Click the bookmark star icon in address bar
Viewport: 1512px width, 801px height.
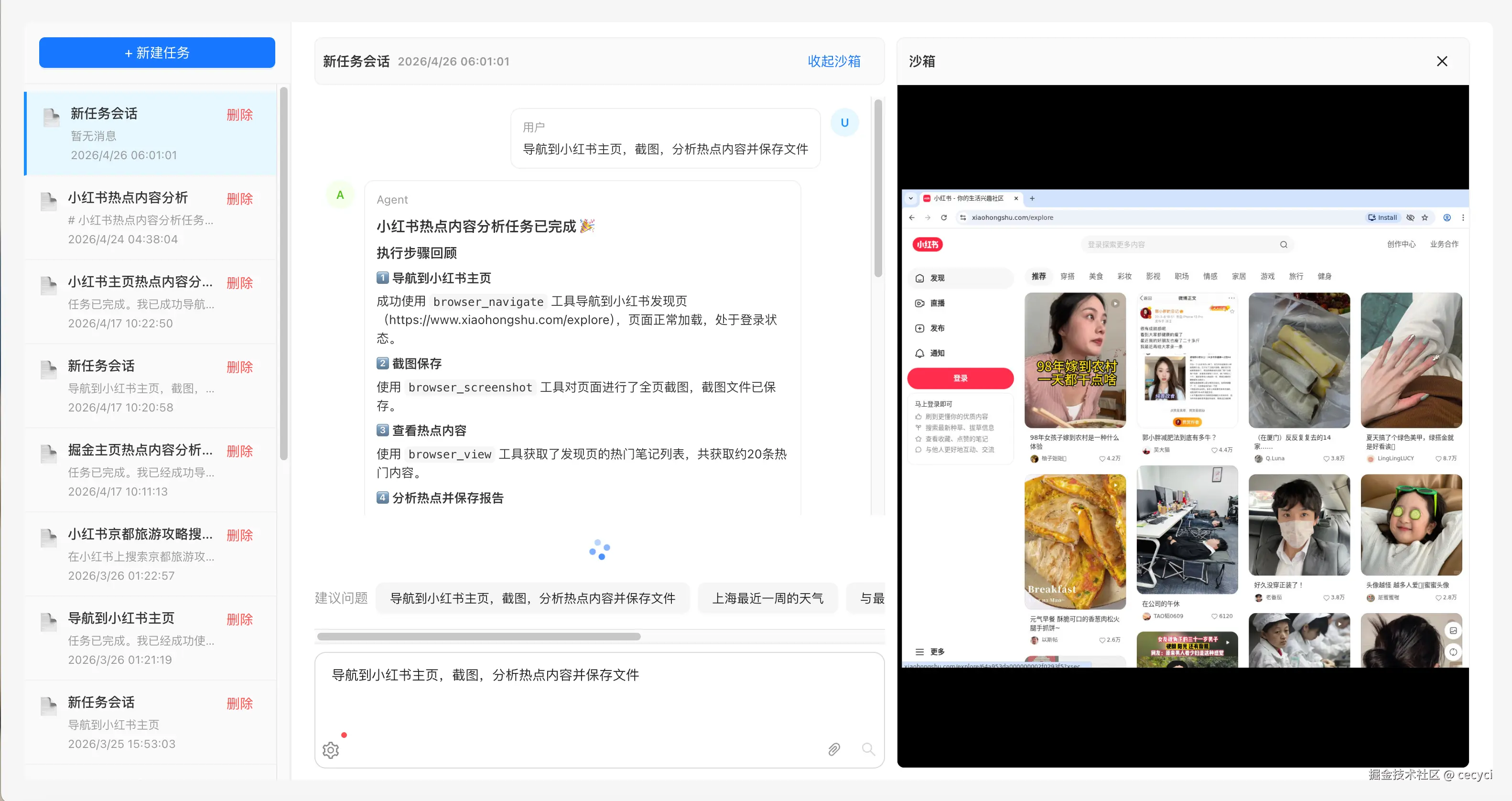(1425, 218)
